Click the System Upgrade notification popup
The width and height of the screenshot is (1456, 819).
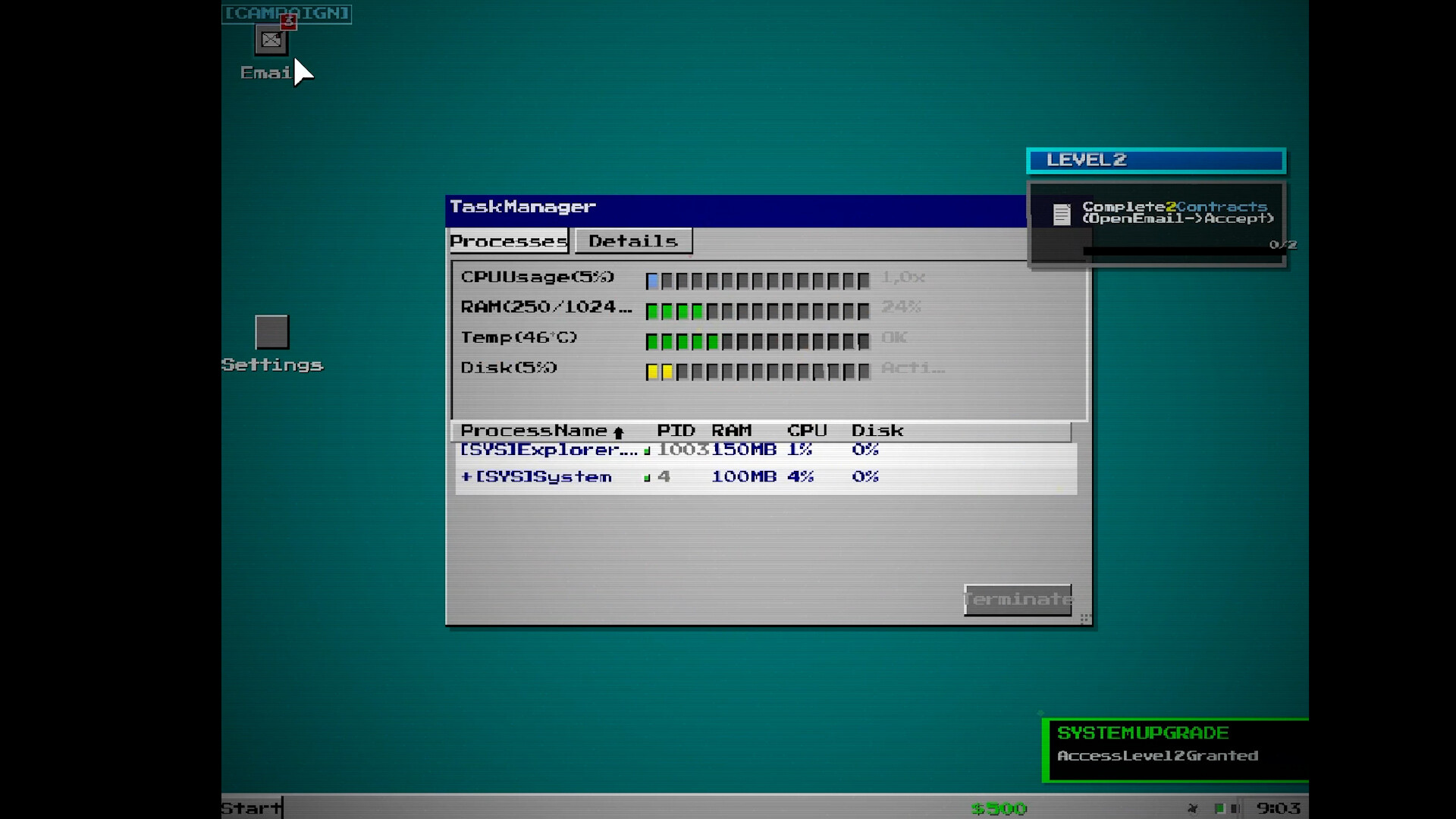tap(1175, 749)
